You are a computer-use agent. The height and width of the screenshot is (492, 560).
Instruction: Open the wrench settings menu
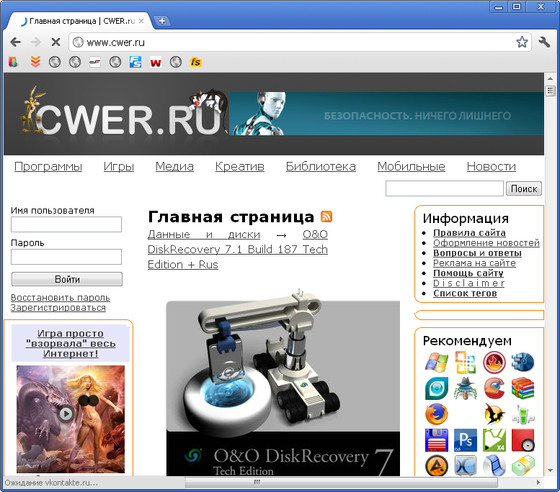point(544,42)
